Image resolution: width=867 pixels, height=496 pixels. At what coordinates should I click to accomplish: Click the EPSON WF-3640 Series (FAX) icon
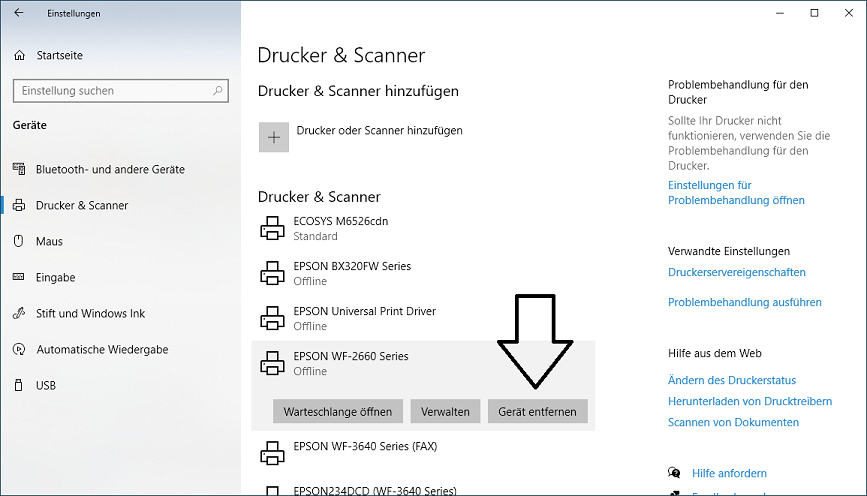click(272, 453)
